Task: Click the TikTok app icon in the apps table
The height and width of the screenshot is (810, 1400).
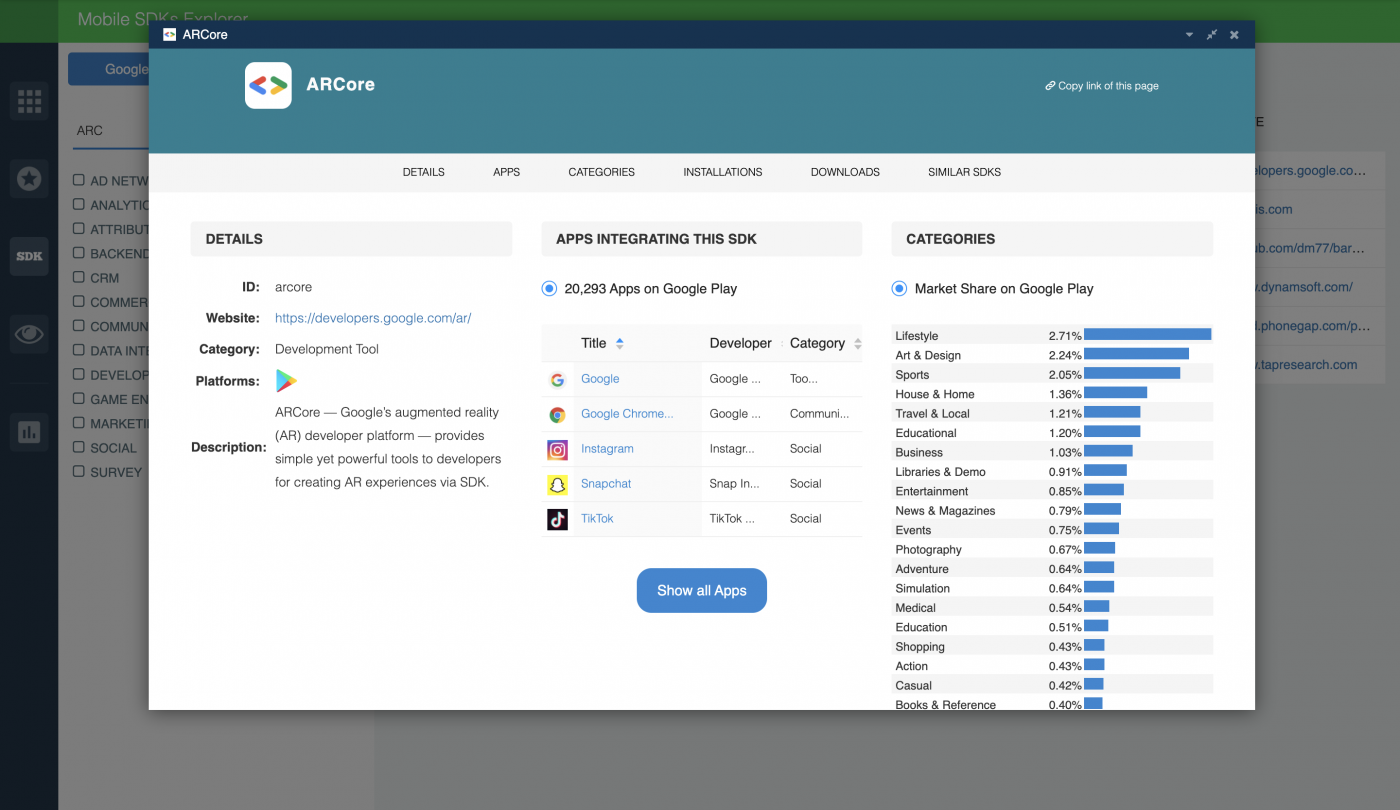Action: pos(557,519)
